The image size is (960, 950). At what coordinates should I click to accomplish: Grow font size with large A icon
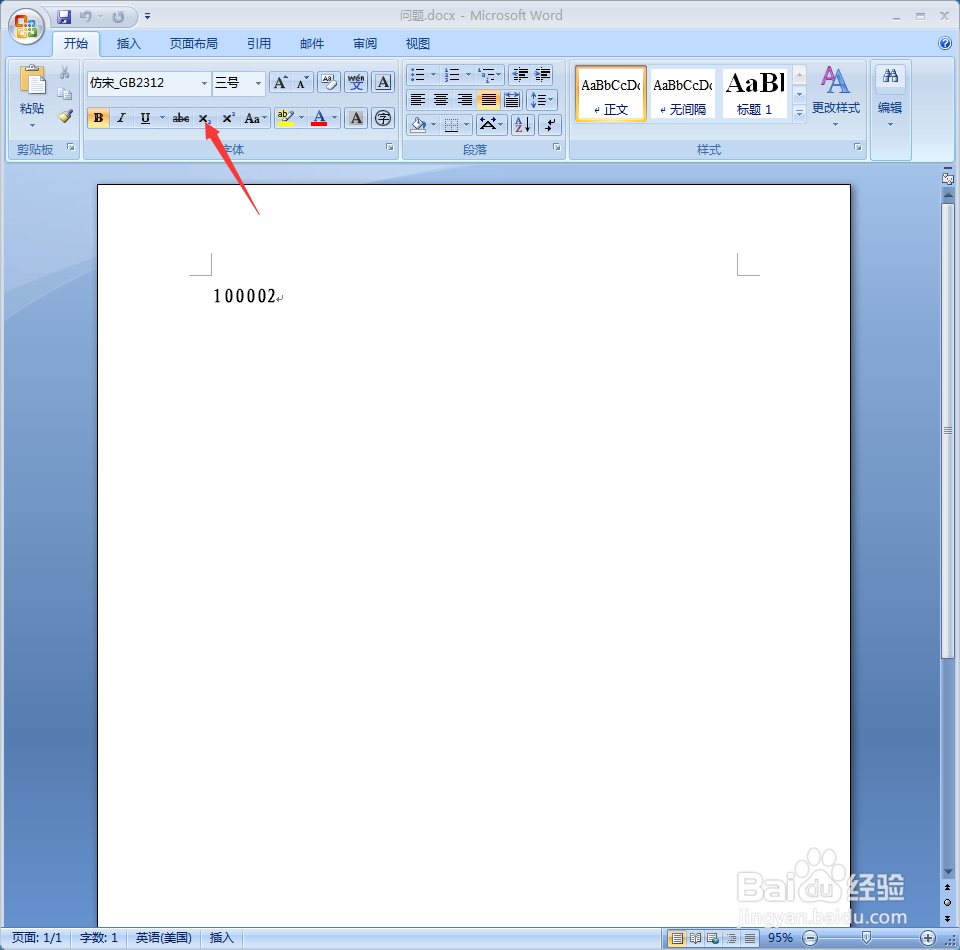tap(280, 83)
